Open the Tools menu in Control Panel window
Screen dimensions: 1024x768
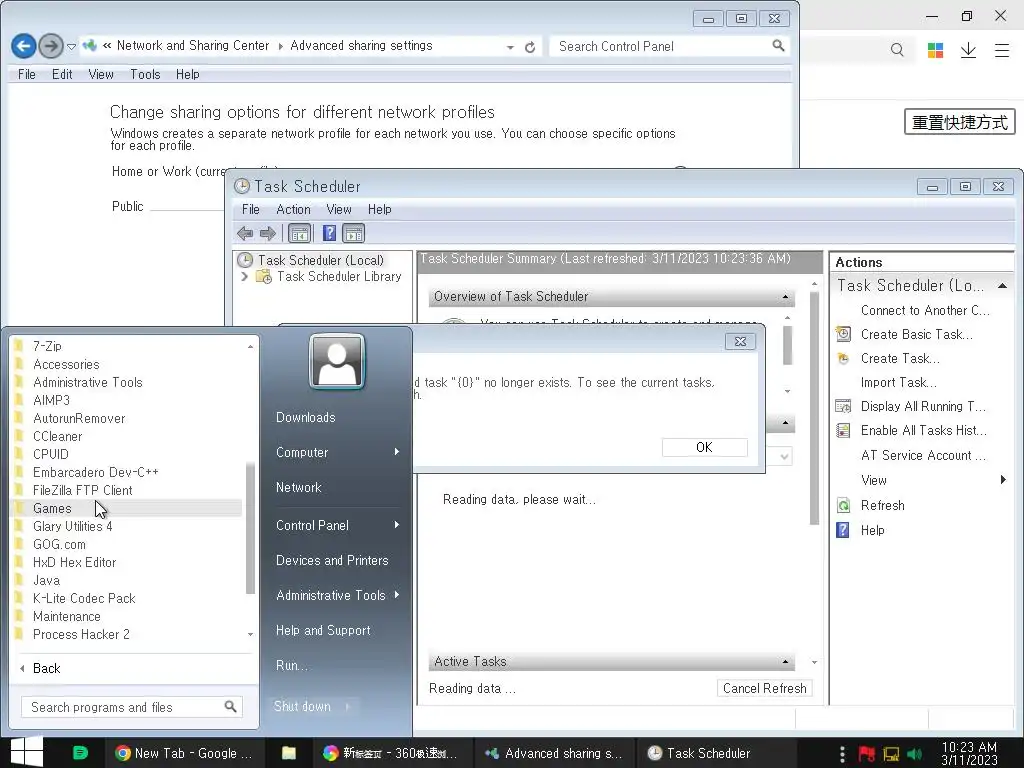point(145,74)
